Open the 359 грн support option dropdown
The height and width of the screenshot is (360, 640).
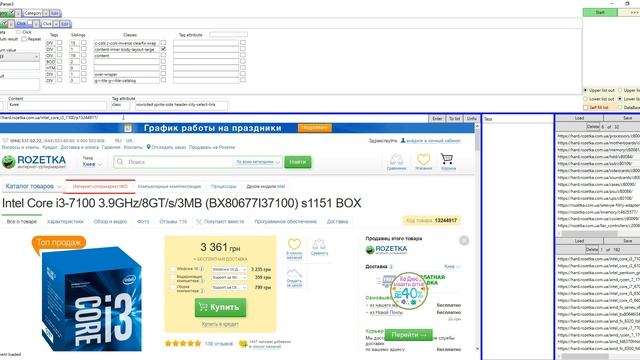(229, 278)
